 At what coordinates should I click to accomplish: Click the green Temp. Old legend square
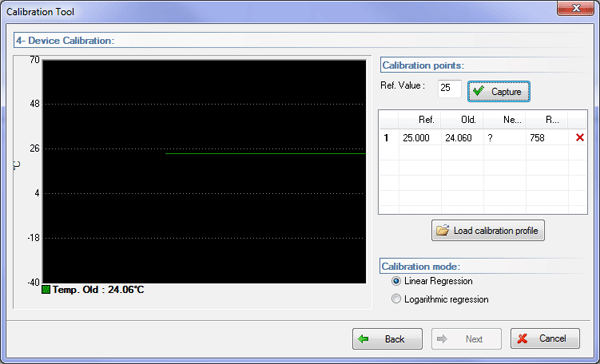click(x=46, y=289)
